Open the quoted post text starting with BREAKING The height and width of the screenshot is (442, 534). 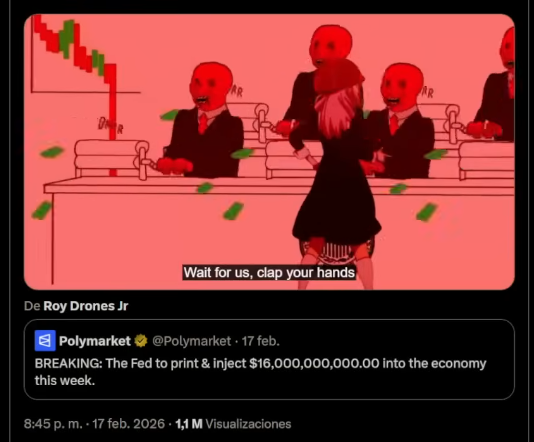coord(261,372)
